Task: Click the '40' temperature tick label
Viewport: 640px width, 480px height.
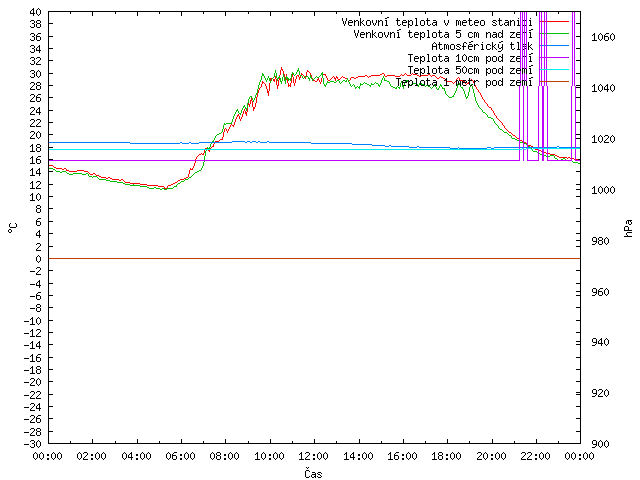Action: 36,12
